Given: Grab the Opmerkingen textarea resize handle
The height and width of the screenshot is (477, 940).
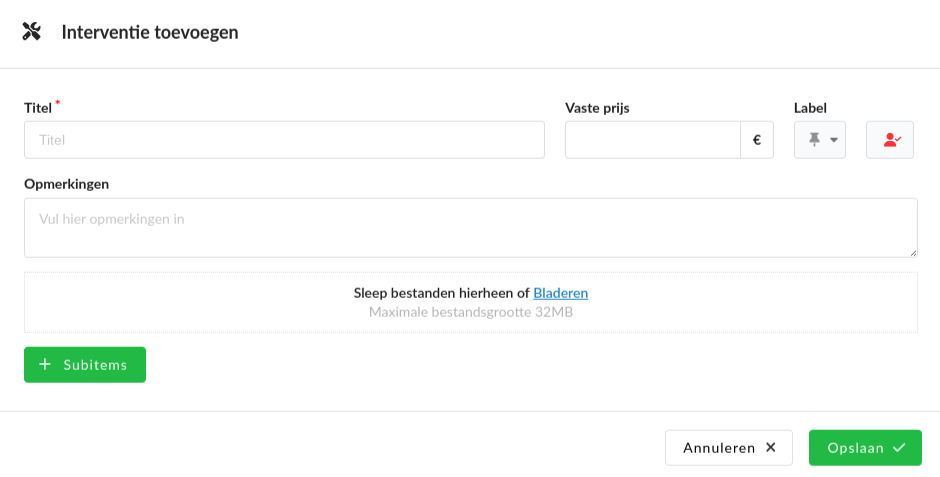Looking at the screenshot, I should coord(913,253).
